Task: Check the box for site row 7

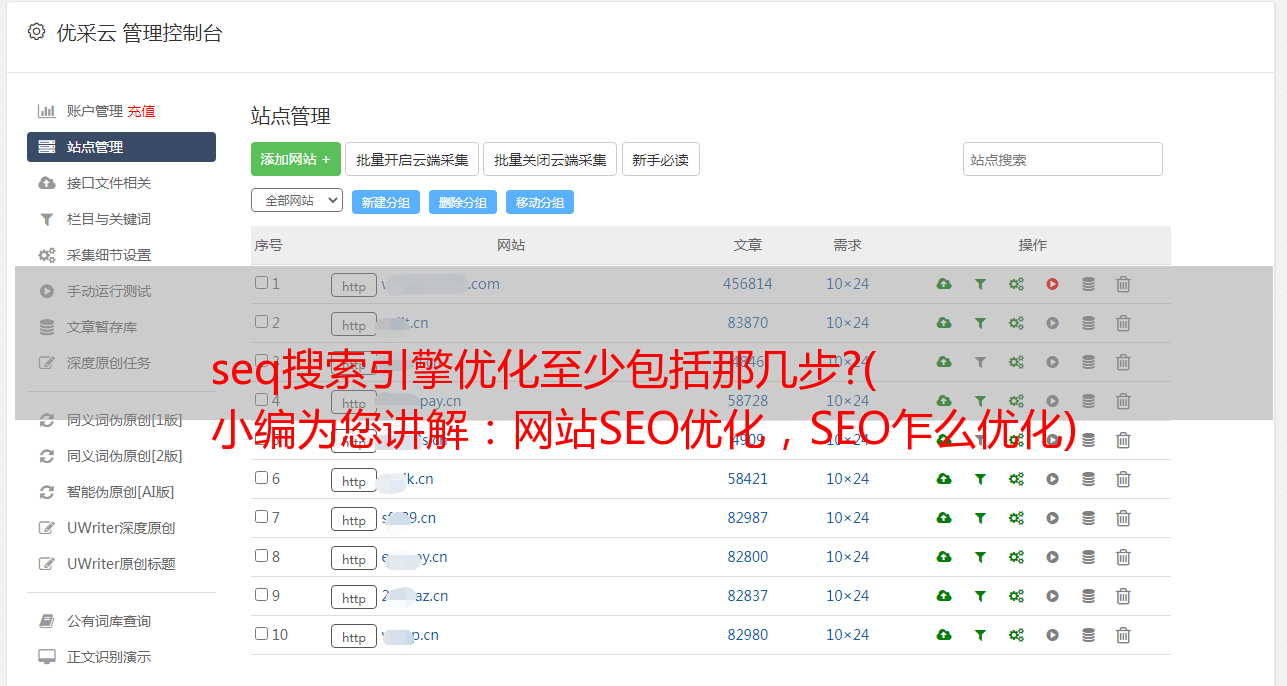Action: pos(261,517)
